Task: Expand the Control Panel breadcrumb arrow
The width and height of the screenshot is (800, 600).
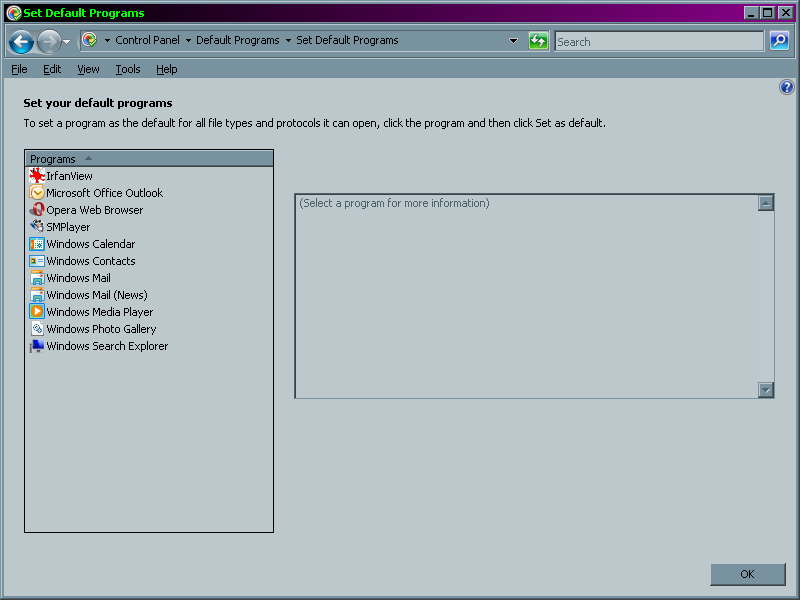Action: [x=188, y=40]
